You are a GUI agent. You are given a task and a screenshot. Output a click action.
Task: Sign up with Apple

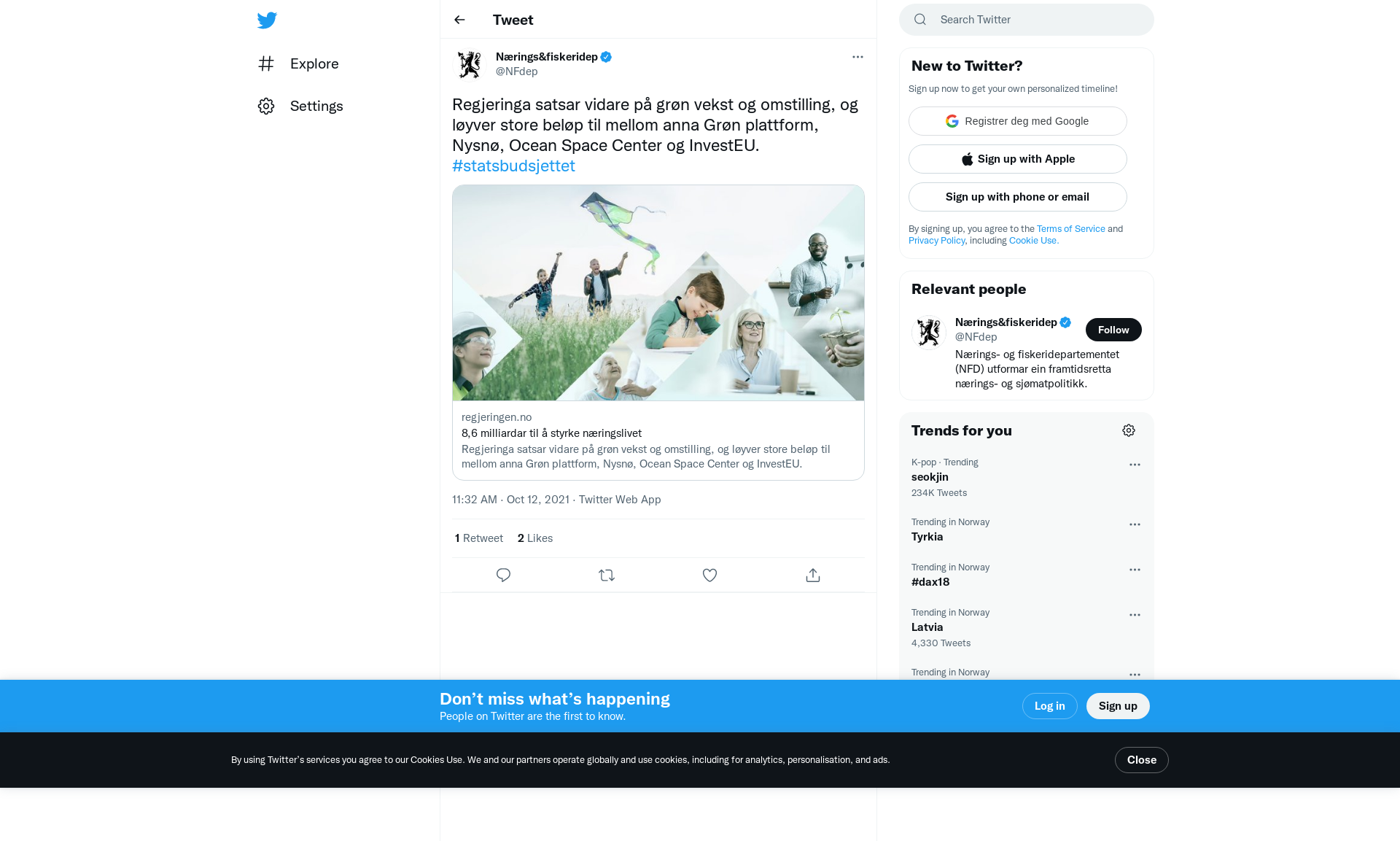[x=1018, y=159]
